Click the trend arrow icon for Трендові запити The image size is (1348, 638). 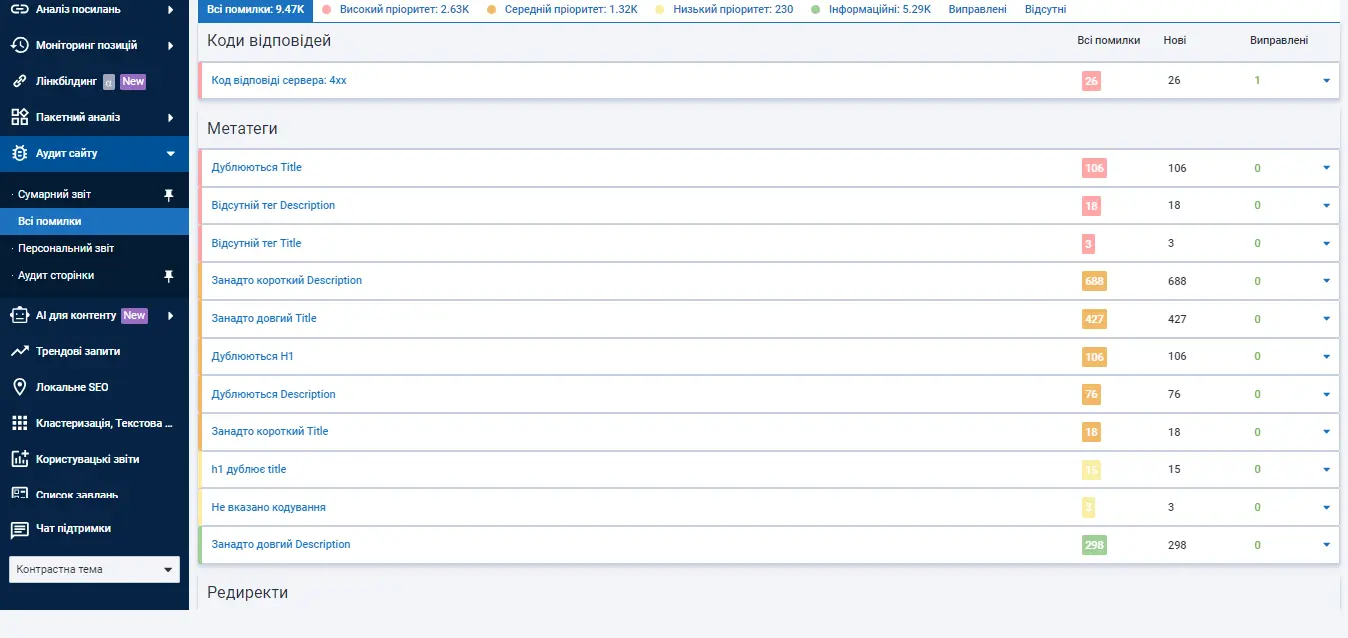click(19, 351)
